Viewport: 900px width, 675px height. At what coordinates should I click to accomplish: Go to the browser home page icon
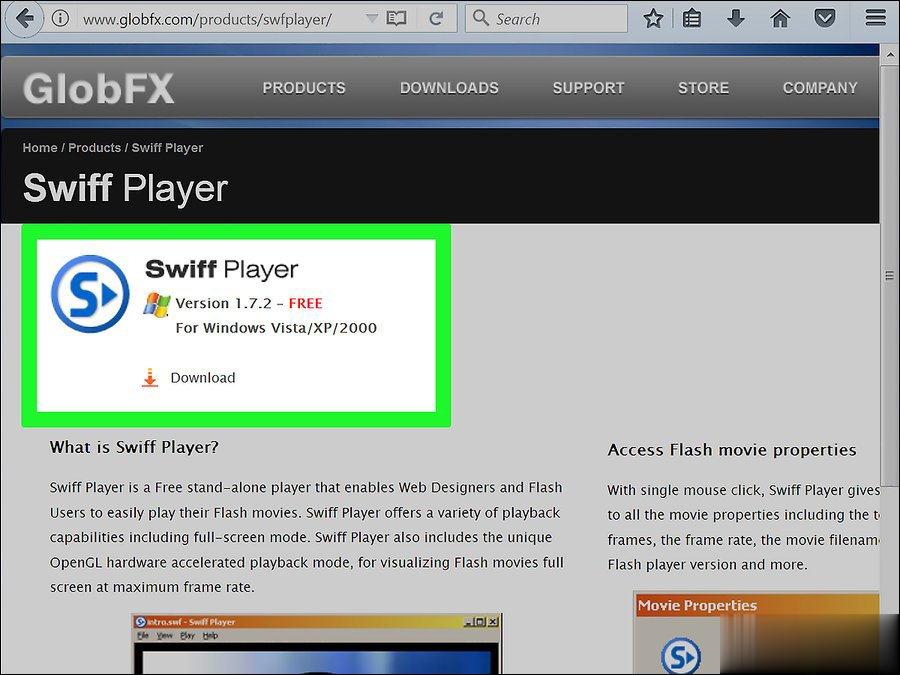780,19
